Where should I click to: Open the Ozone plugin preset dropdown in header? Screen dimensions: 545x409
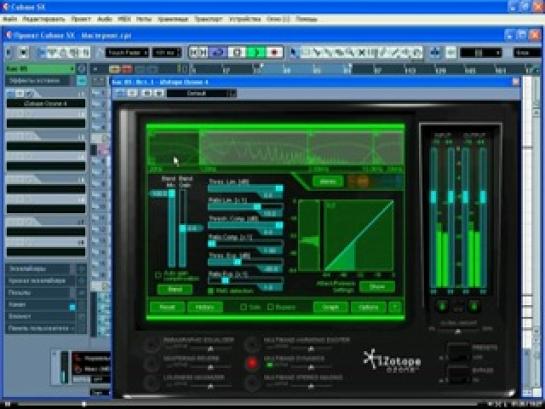click(x=201, y=93)
